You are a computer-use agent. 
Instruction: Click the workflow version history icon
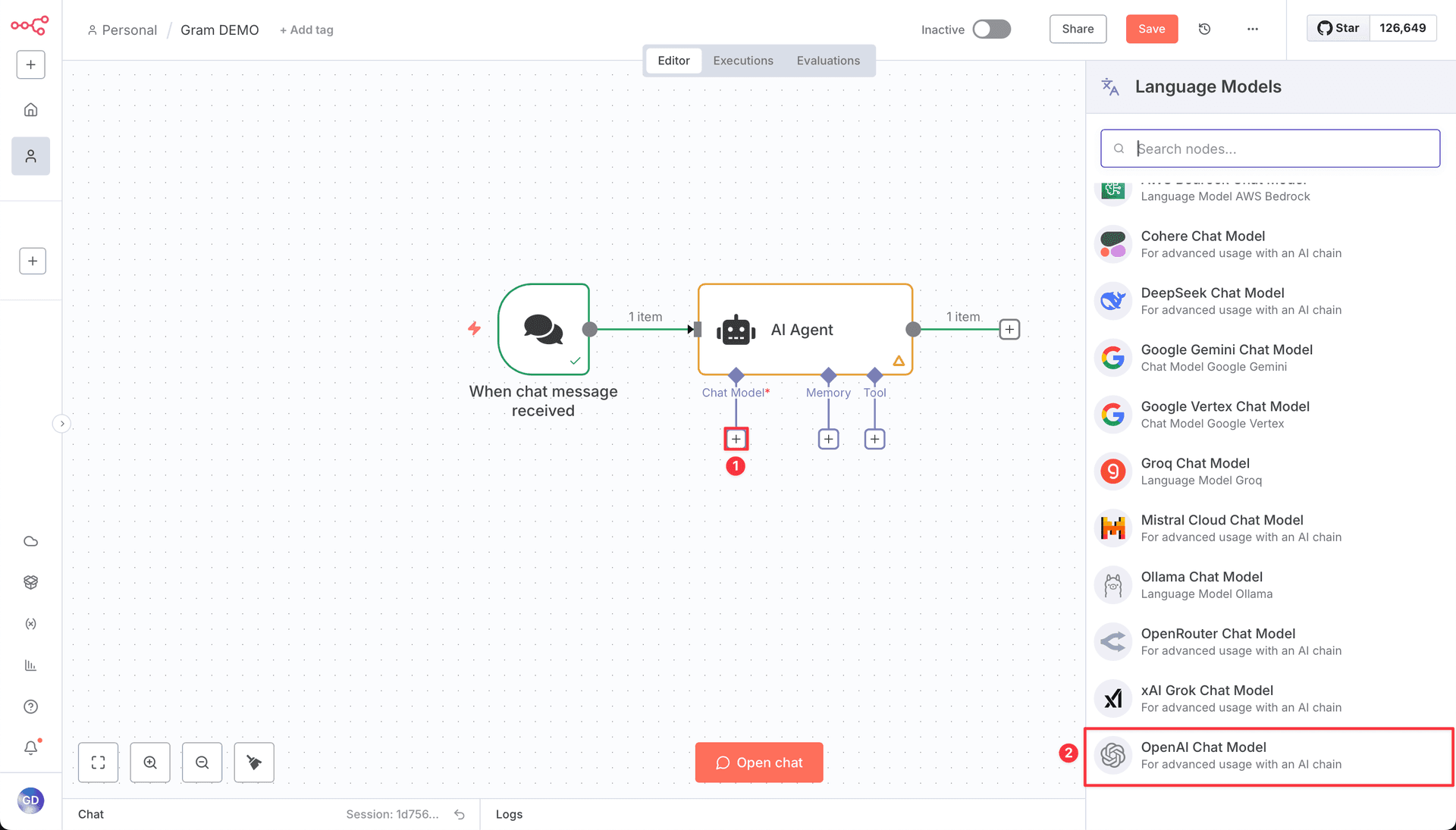pos(1204,29)
